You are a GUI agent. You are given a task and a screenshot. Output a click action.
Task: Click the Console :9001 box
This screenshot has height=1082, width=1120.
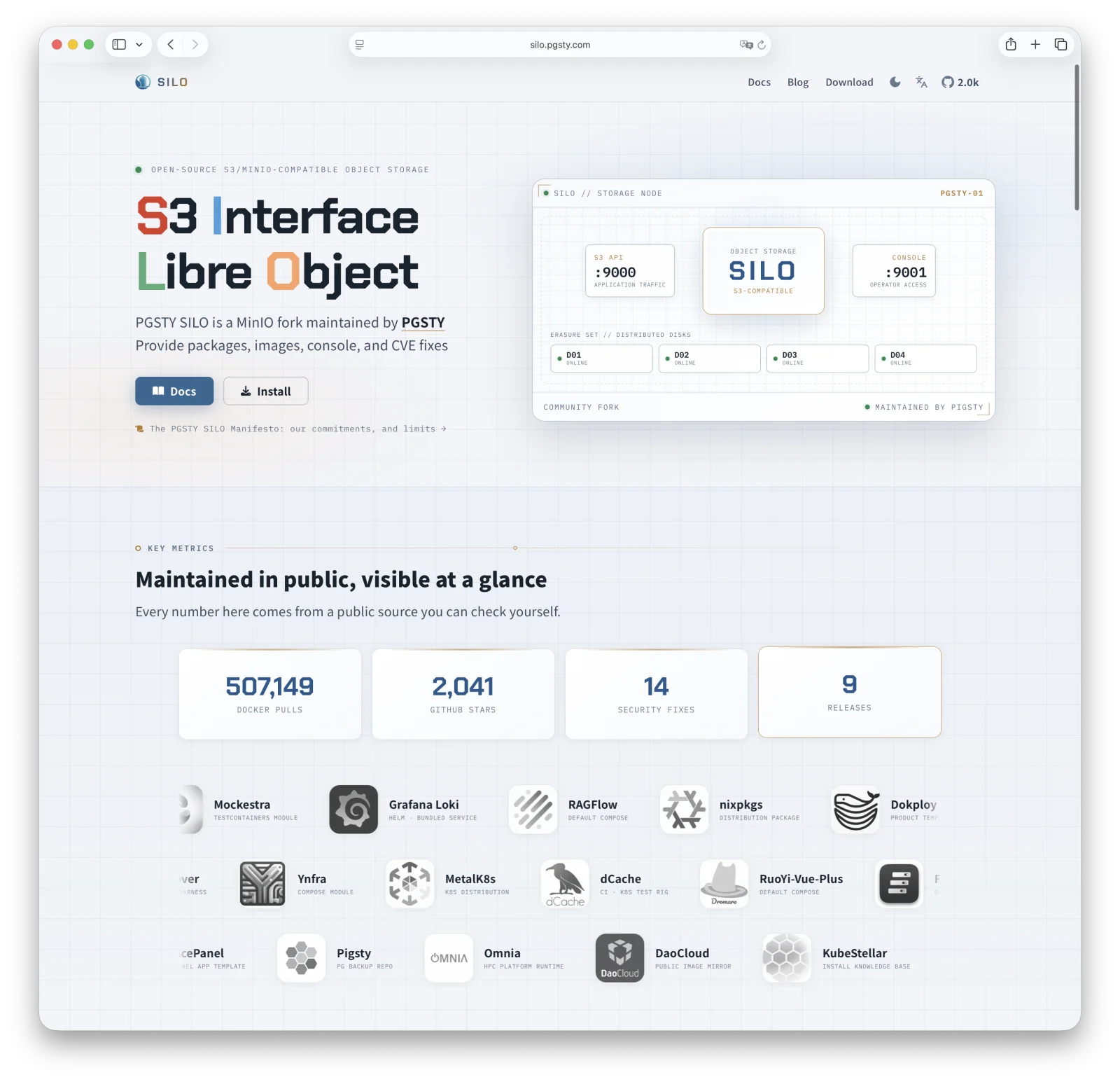[x=894, y=271]
